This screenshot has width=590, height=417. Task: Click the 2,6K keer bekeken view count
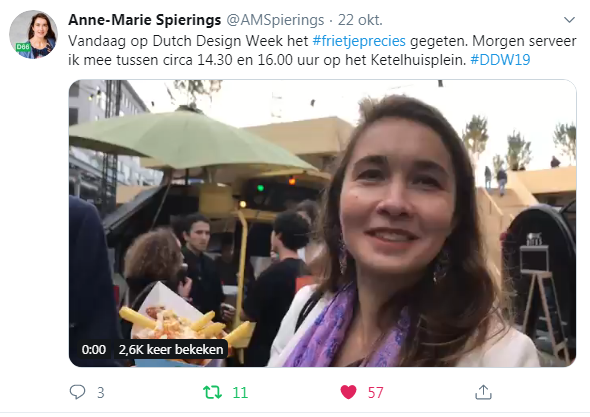pos(171,350)
